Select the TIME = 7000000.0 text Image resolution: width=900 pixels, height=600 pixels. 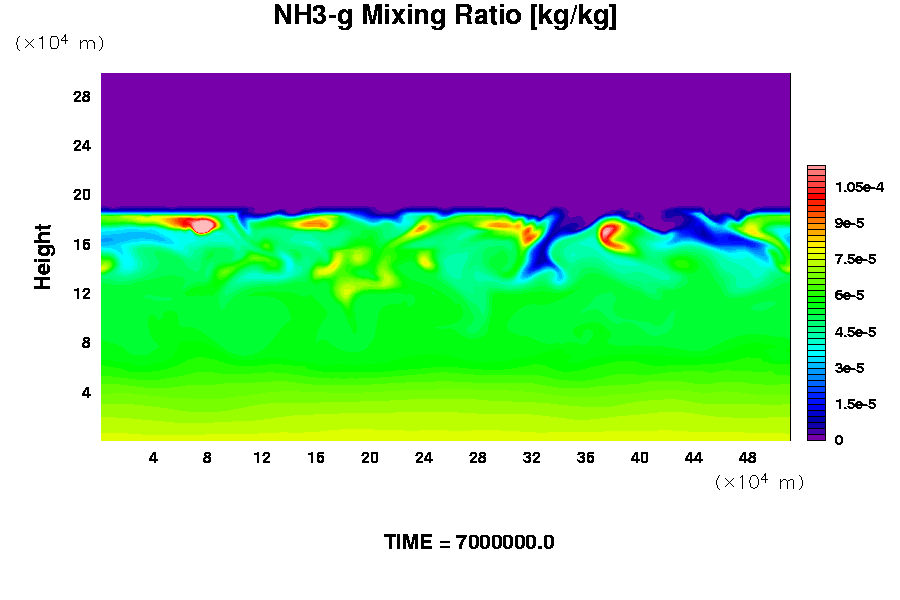pos(469,542)
